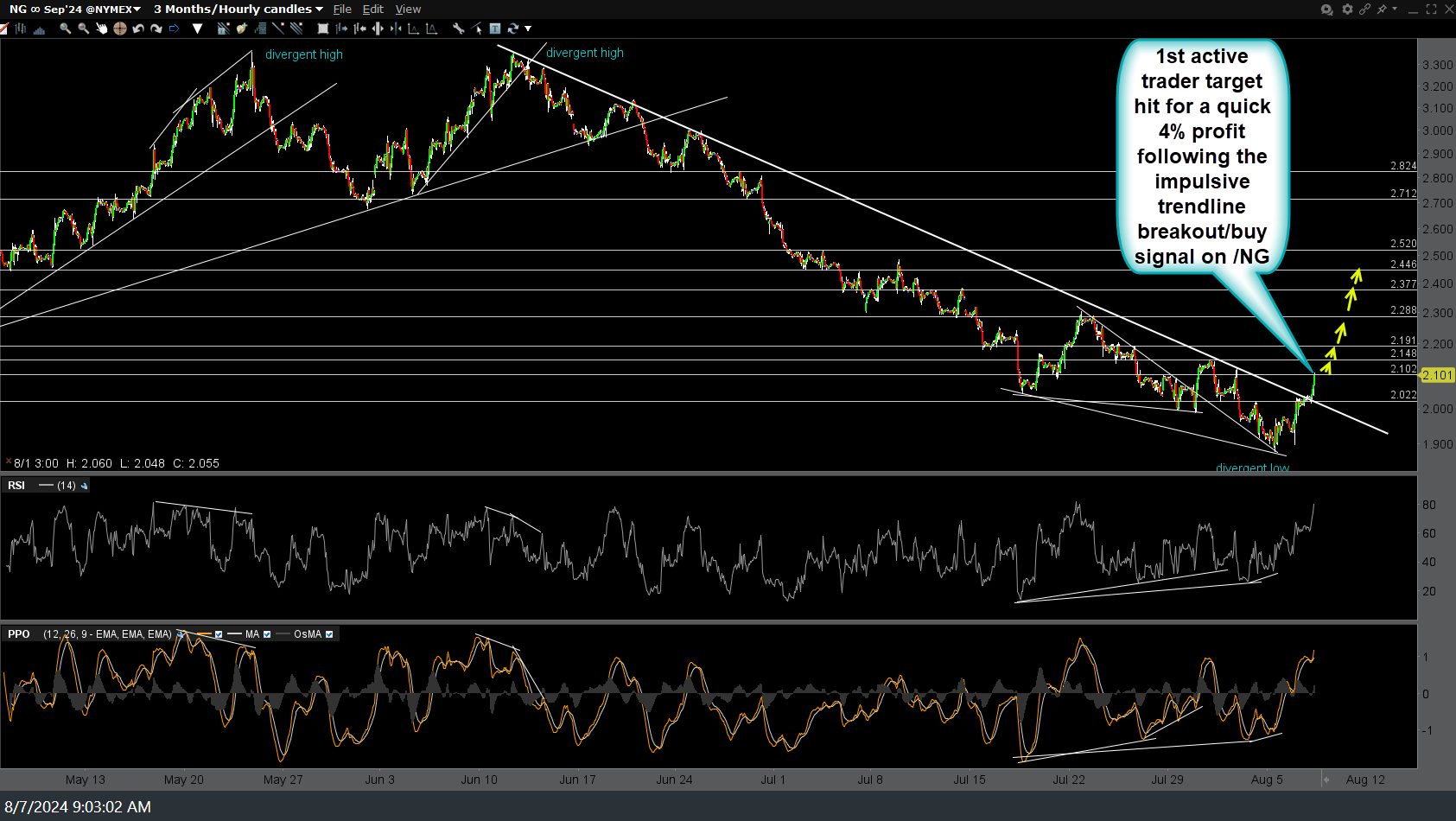The height and width of the screenshot is (821, 1456).
Task: Click the undo arrow in toolbar
Action: pos(137,29)
